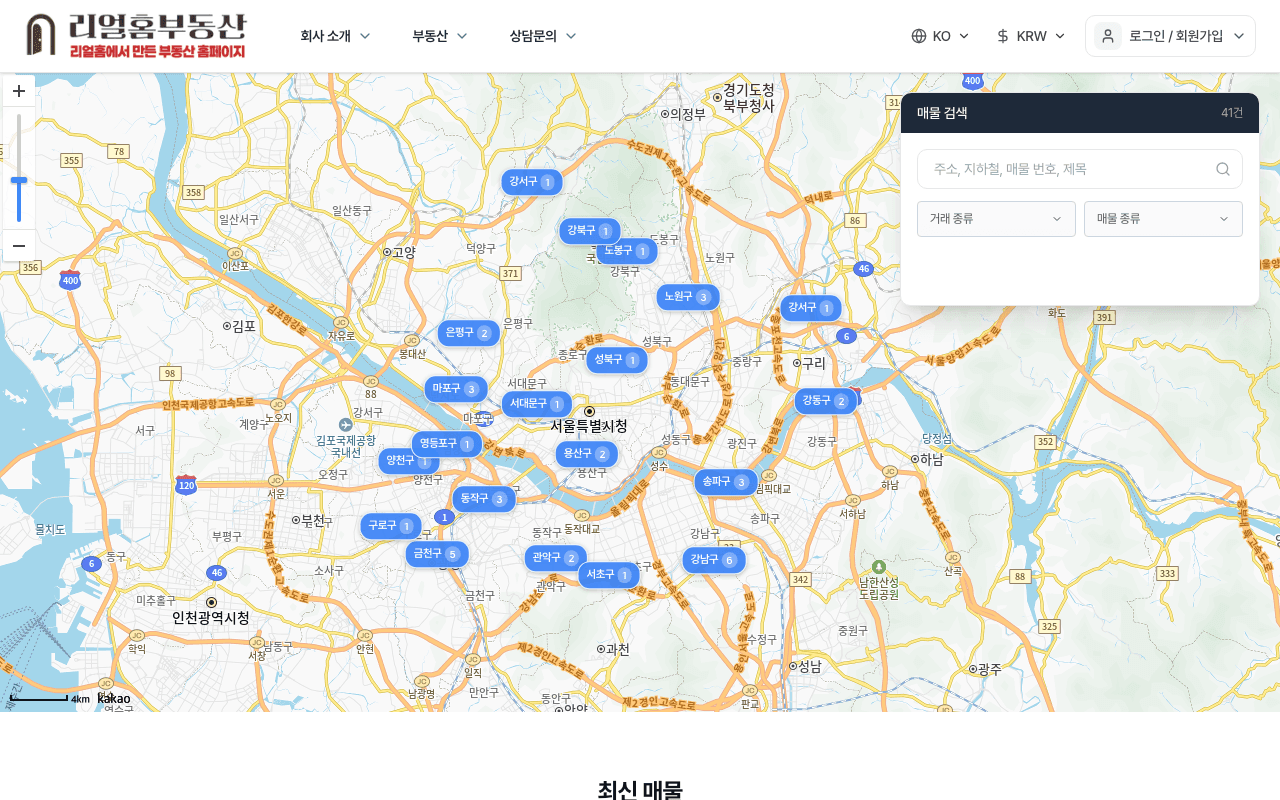Open the 회사 소개 menu
The image size is (1280, 800).
tap(335, 36)
